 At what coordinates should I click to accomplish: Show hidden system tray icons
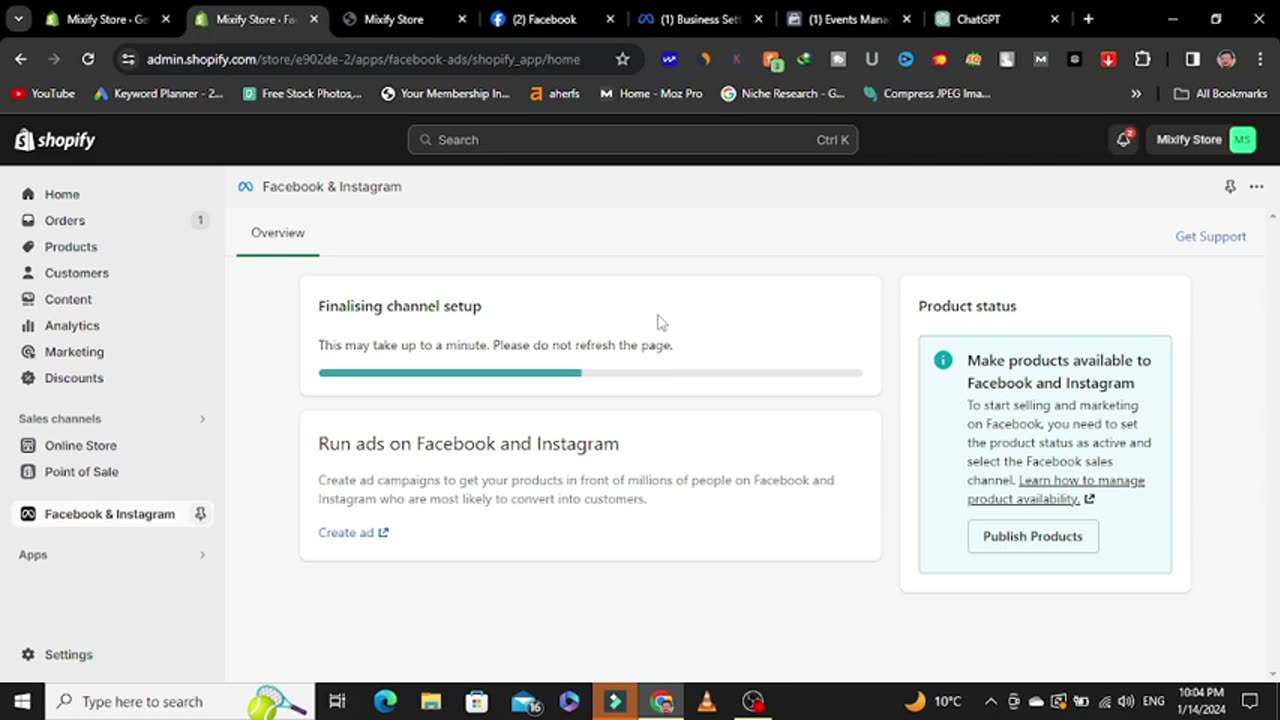coord(990,701)
